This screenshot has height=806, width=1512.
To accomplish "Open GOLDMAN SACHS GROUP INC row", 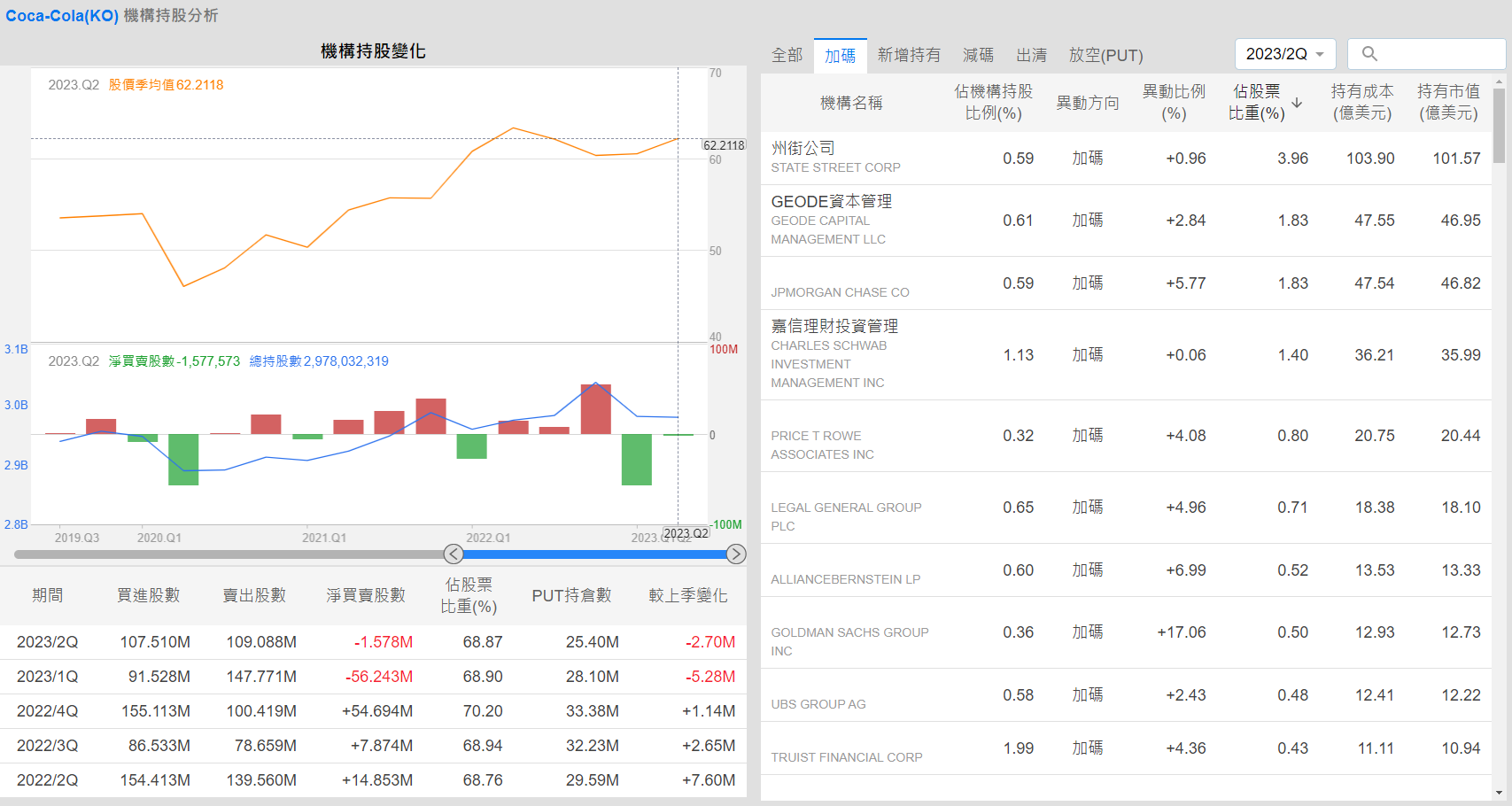I will pyautogui.click(x=849, y=632).
